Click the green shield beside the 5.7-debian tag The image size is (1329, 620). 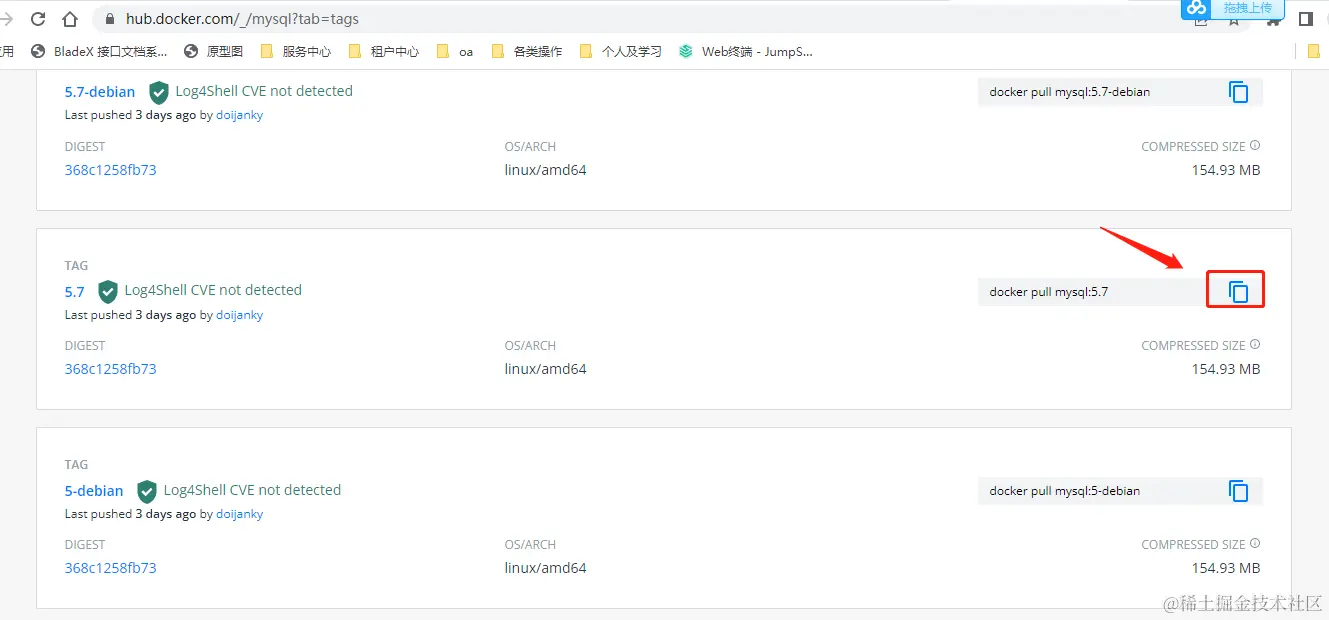(x=159, y=93)
